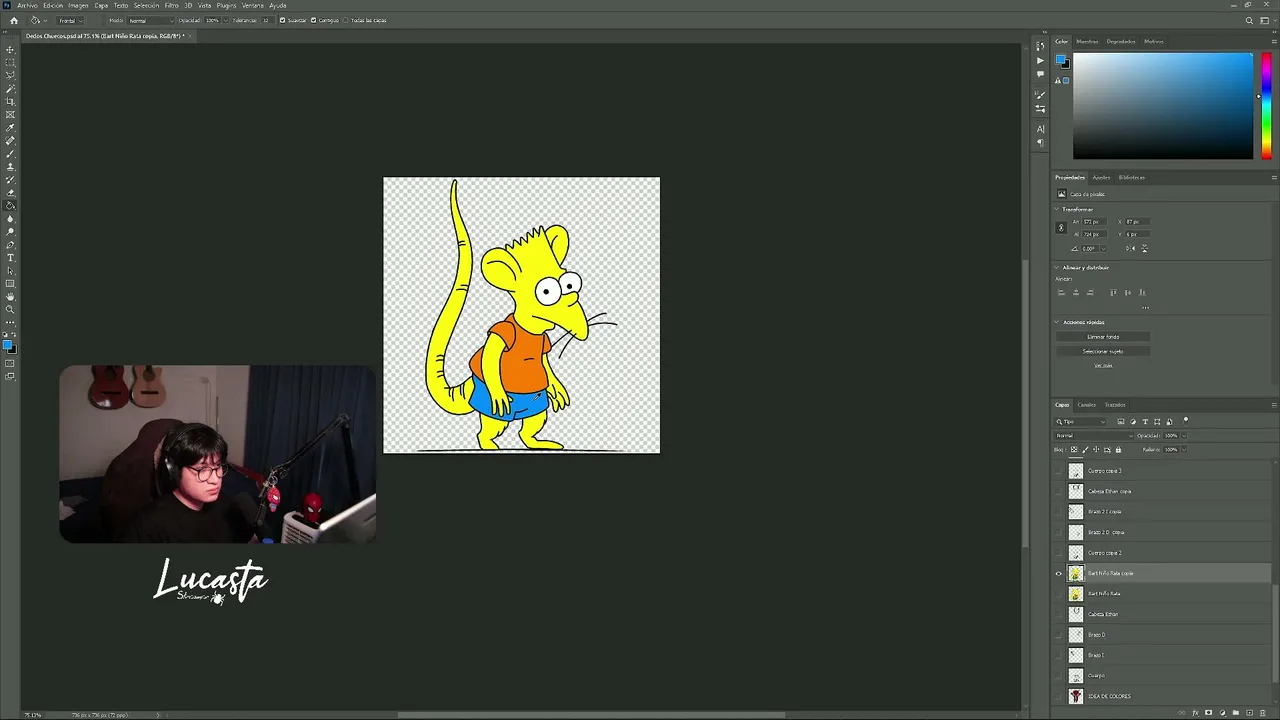1280x720 pixels.
Task: Open the layer blend mode Normal dropdown
Action: (x=1094, y=435)
